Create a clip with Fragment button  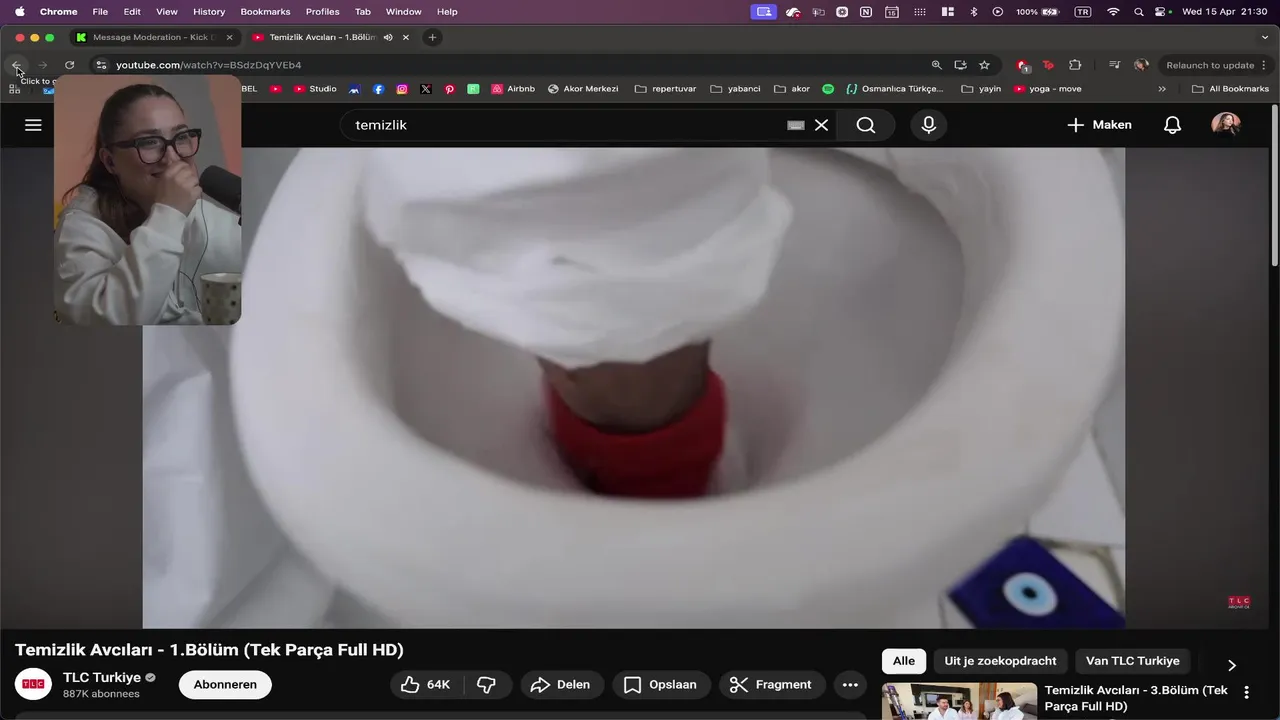click(x=772, y=685)
